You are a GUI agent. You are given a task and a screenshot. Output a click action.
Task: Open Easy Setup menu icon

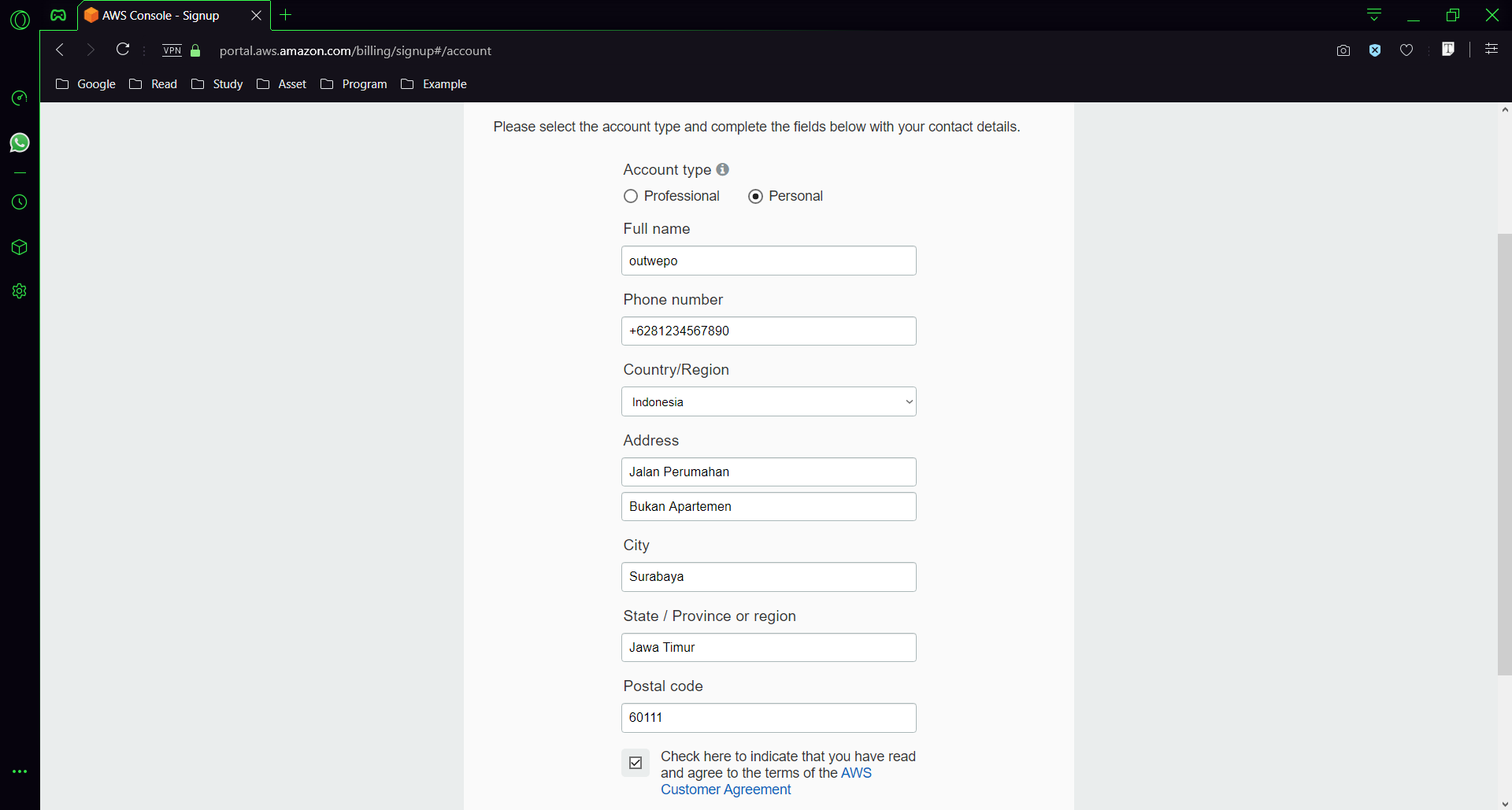coord(1492,49)
